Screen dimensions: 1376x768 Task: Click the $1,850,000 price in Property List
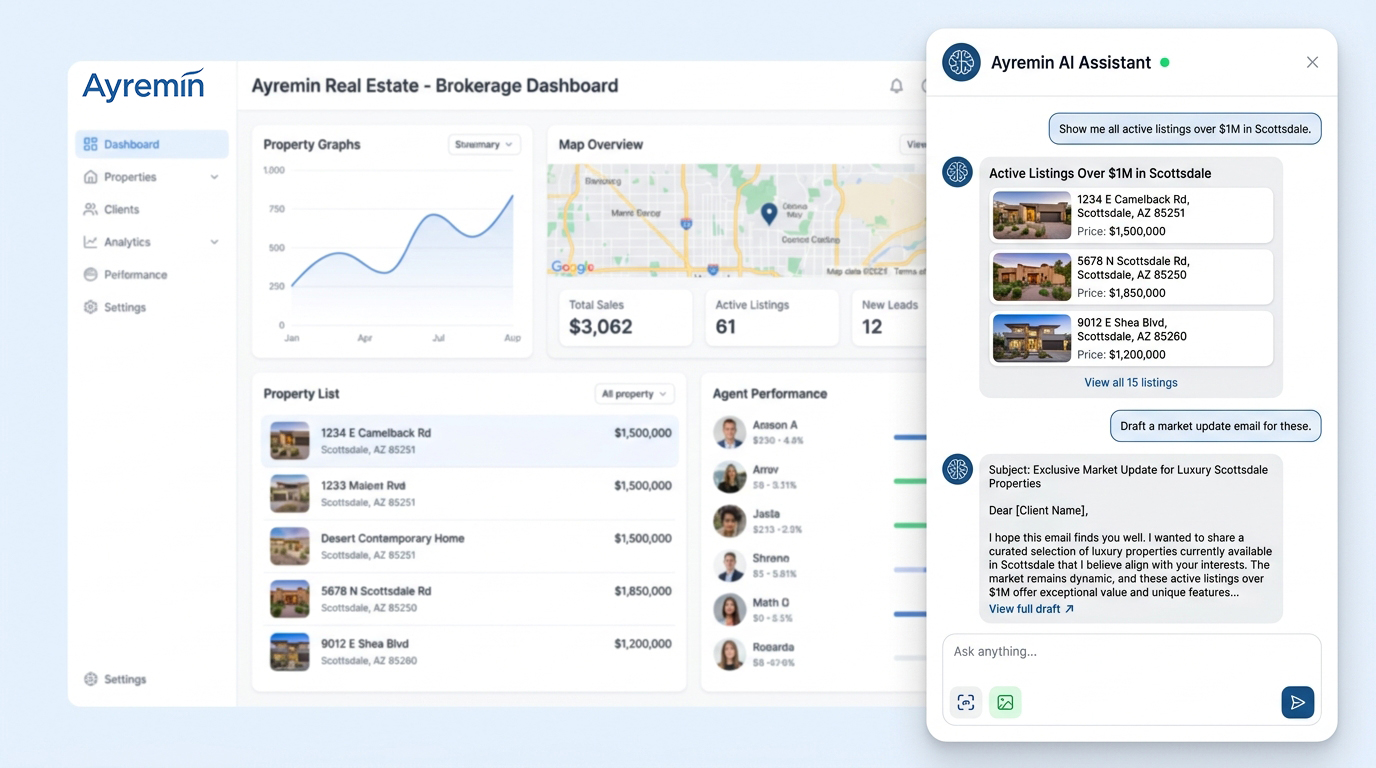643,591
